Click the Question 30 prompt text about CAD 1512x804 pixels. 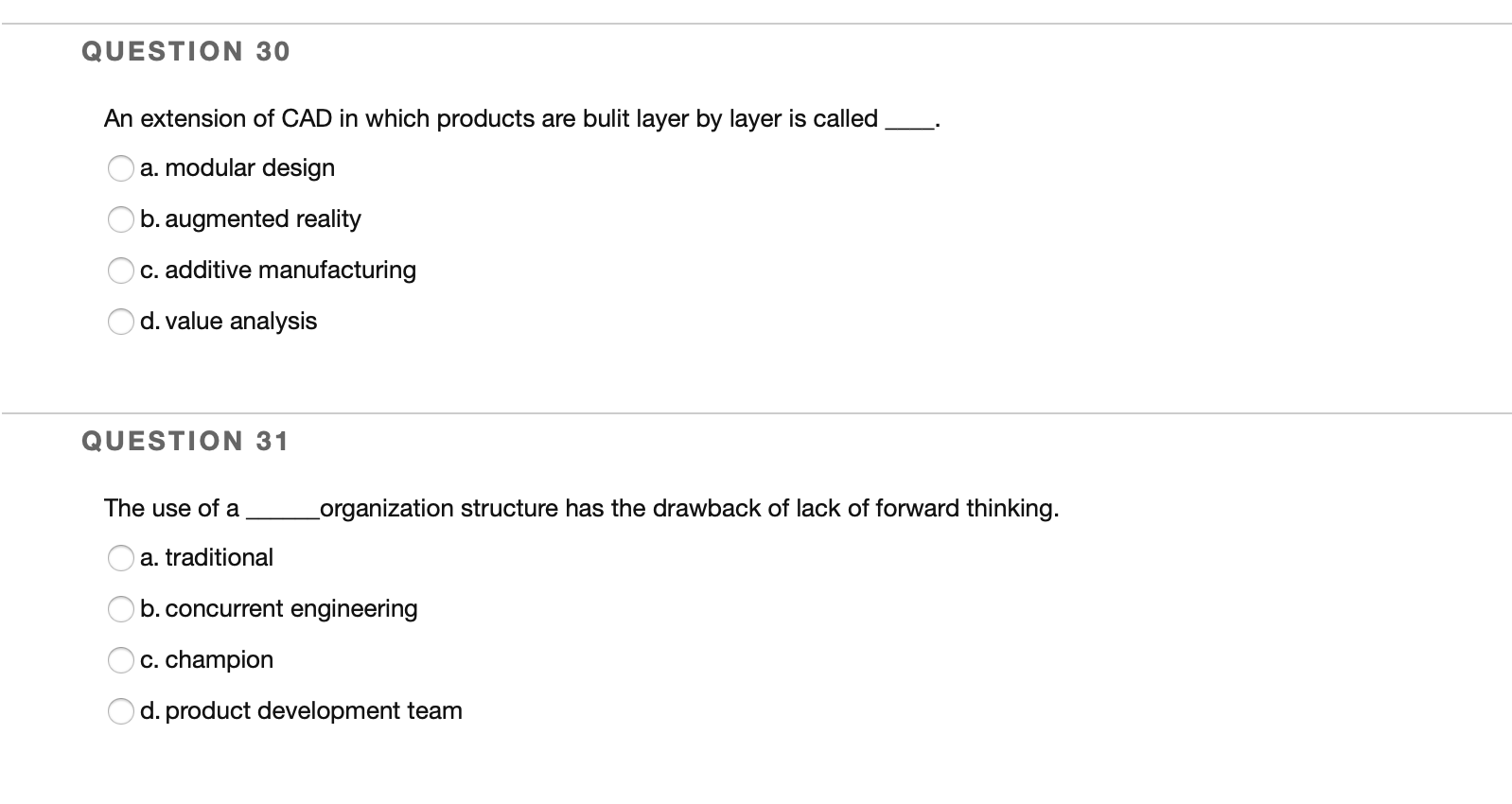tap(520, 118)
